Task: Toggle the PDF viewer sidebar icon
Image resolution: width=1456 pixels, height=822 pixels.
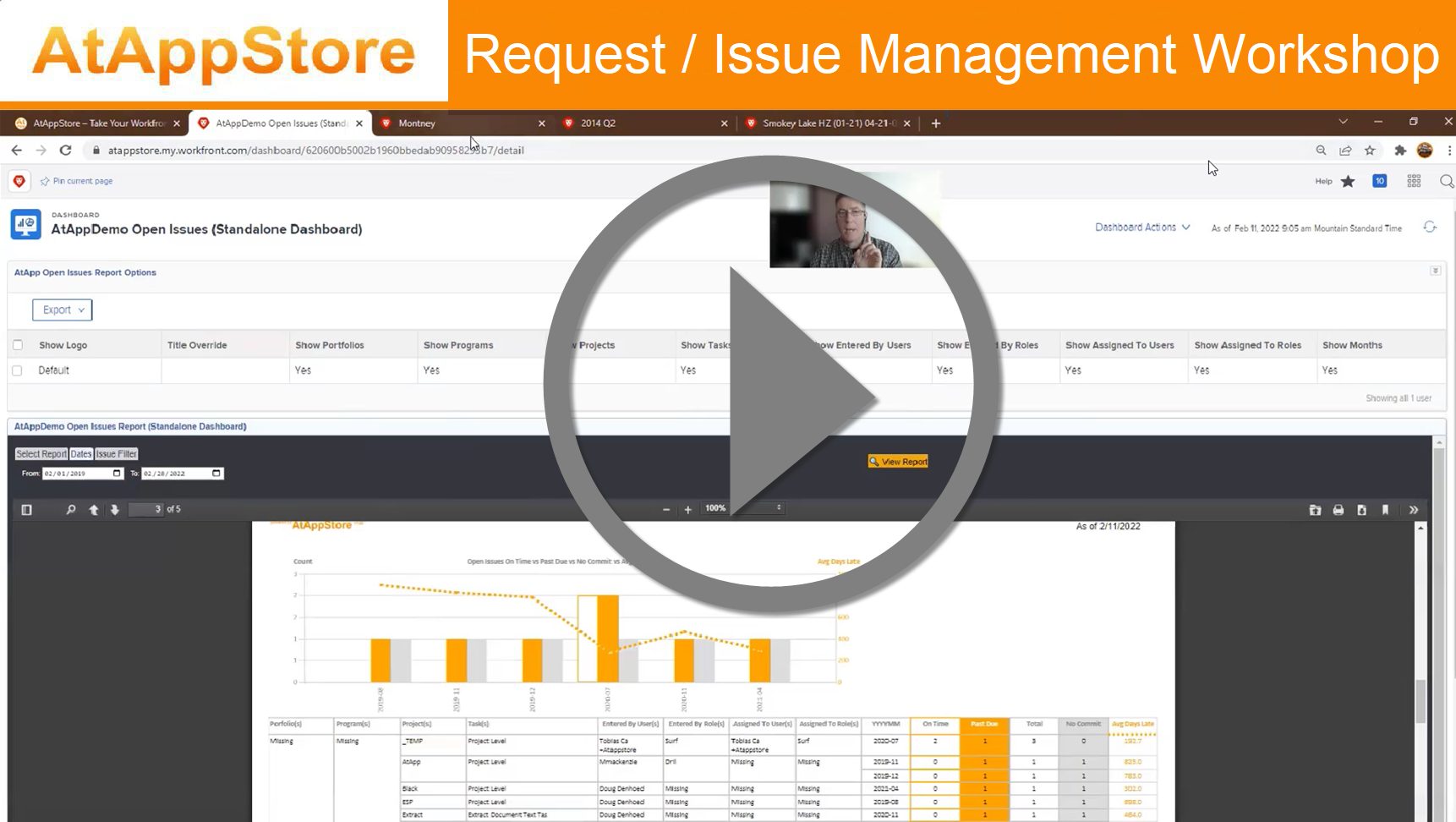Action: click(x=26, y=510)
